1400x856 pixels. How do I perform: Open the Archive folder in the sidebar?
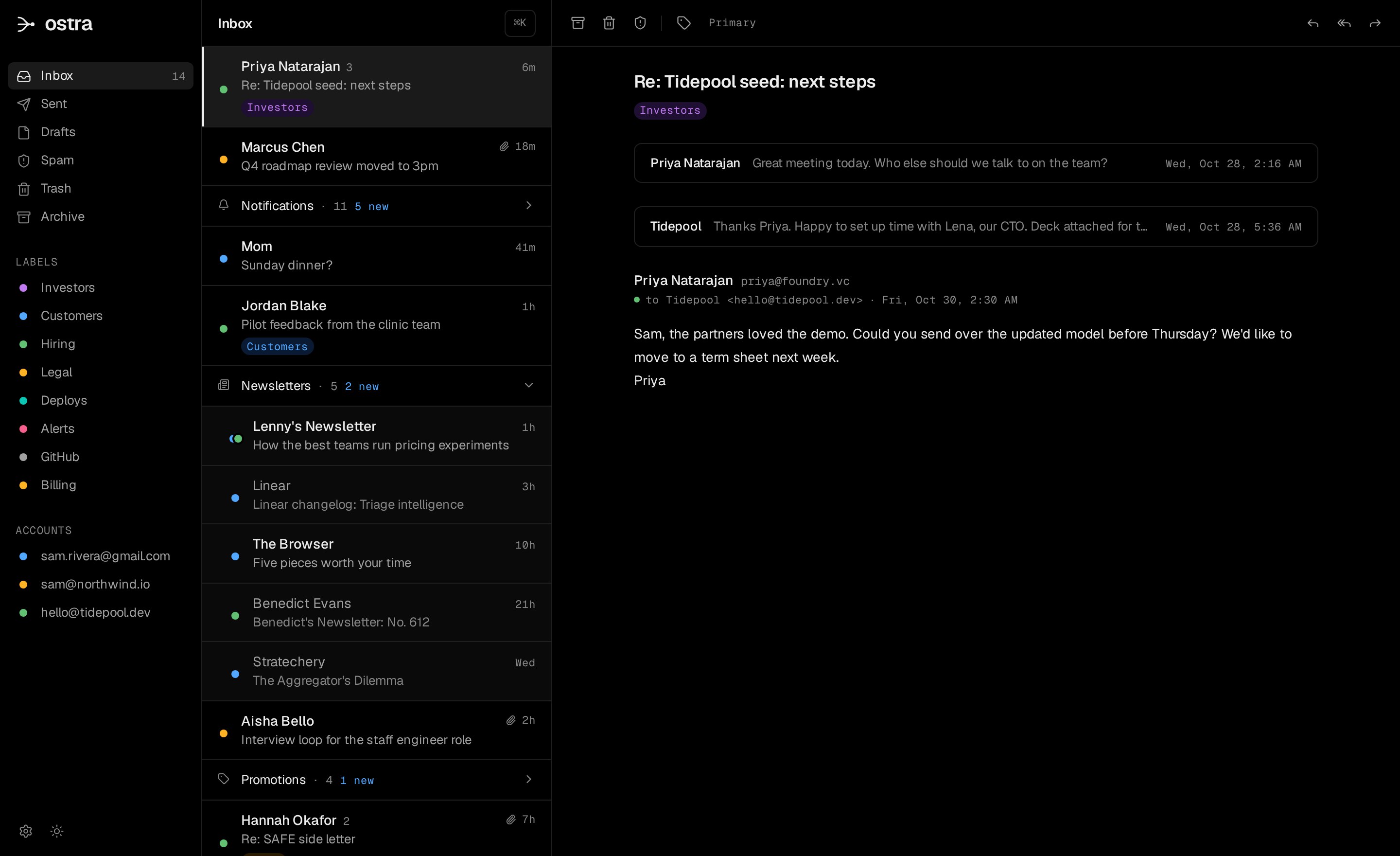pos(101,216)
